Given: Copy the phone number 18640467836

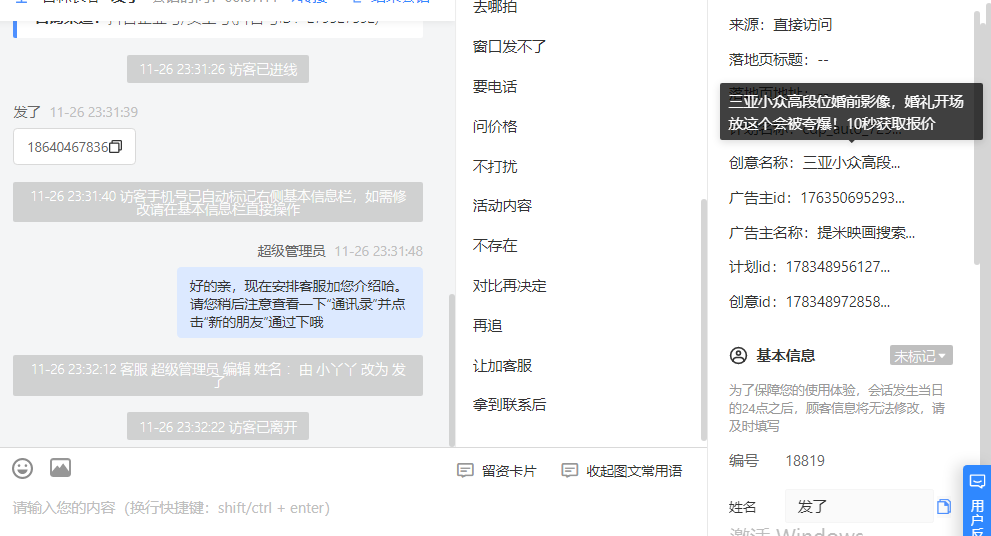Looking at the screenshot, I should click(116, 147).
